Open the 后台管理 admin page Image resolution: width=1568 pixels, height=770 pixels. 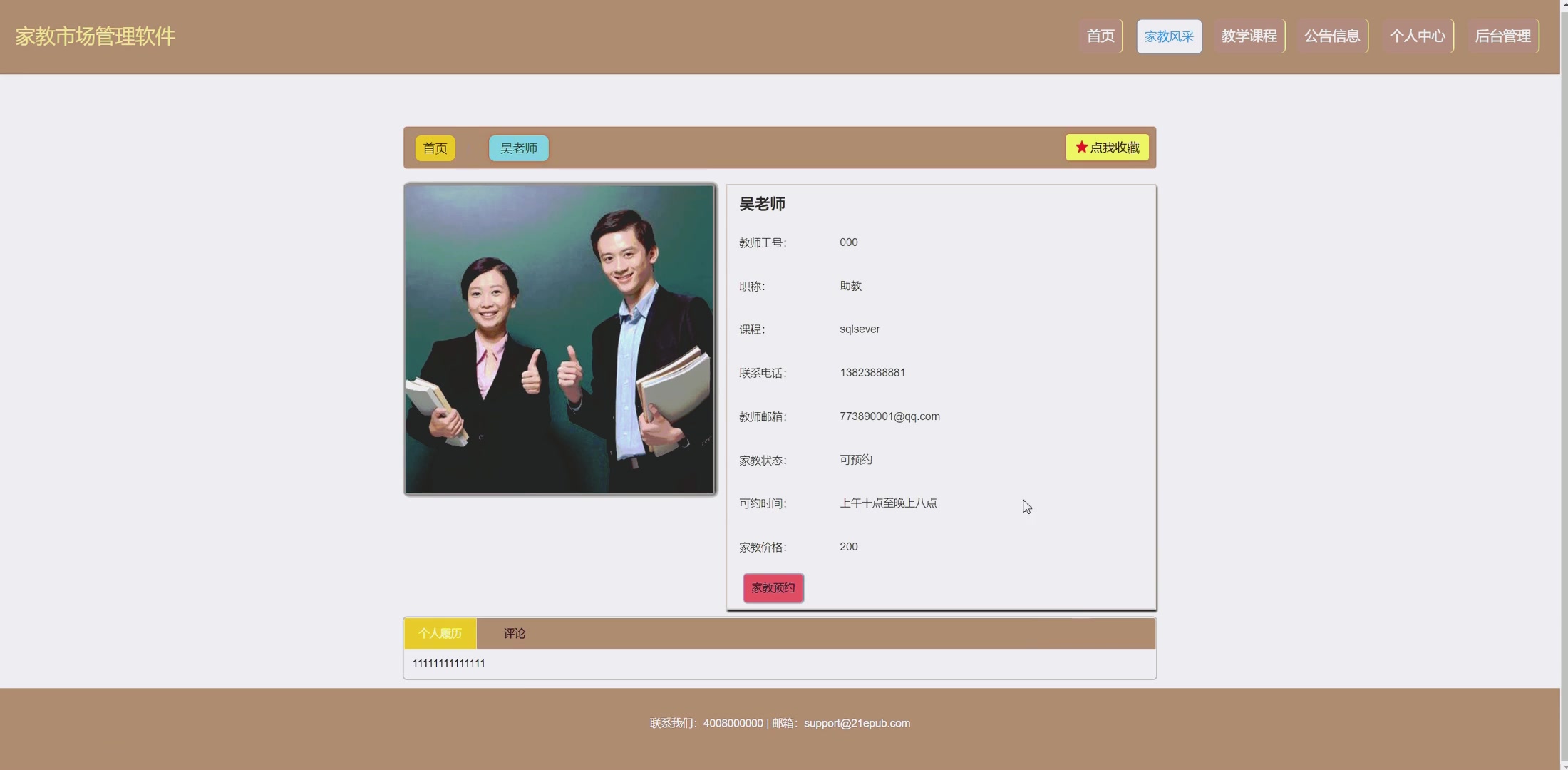(1504, 36)
